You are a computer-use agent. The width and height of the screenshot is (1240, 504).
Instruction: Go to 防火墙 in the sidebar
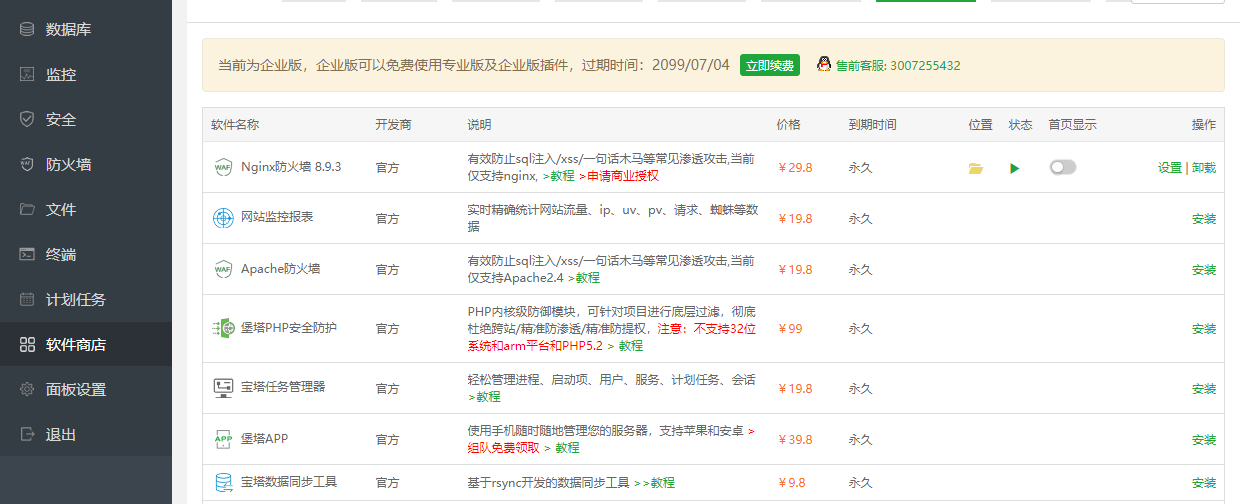[x=68, y=164]
